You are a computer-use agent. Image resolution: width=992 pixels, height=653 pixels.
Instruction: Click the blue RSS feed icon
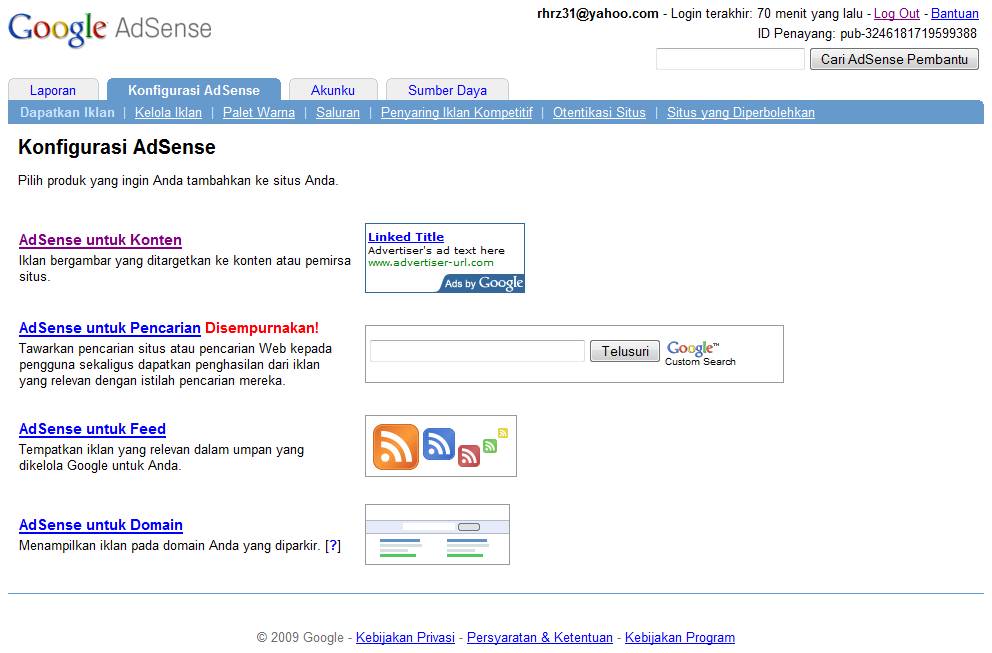[x=438, y=444]
